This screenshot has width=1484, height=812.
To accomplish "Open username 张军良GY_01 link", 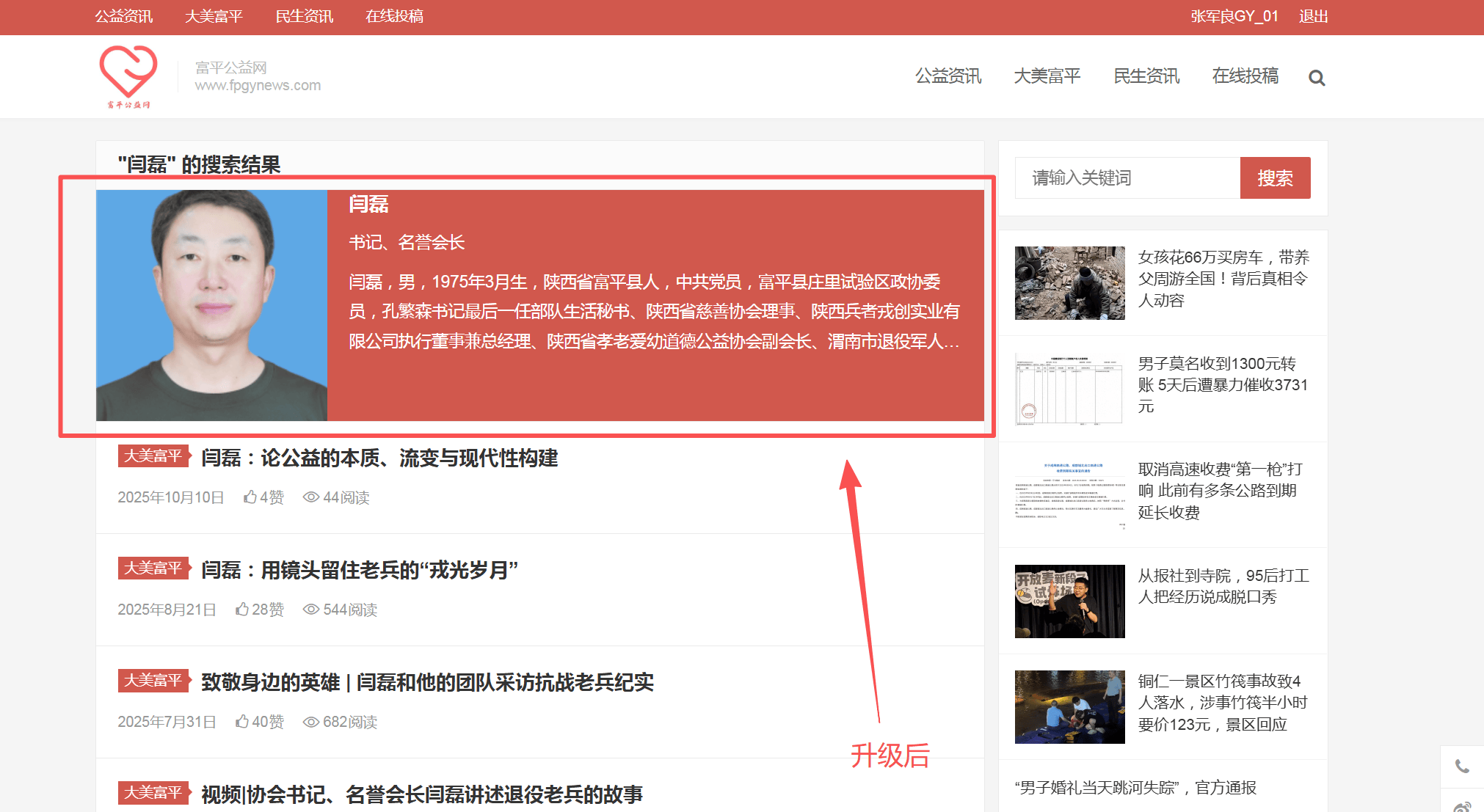I will [1234, 16].
